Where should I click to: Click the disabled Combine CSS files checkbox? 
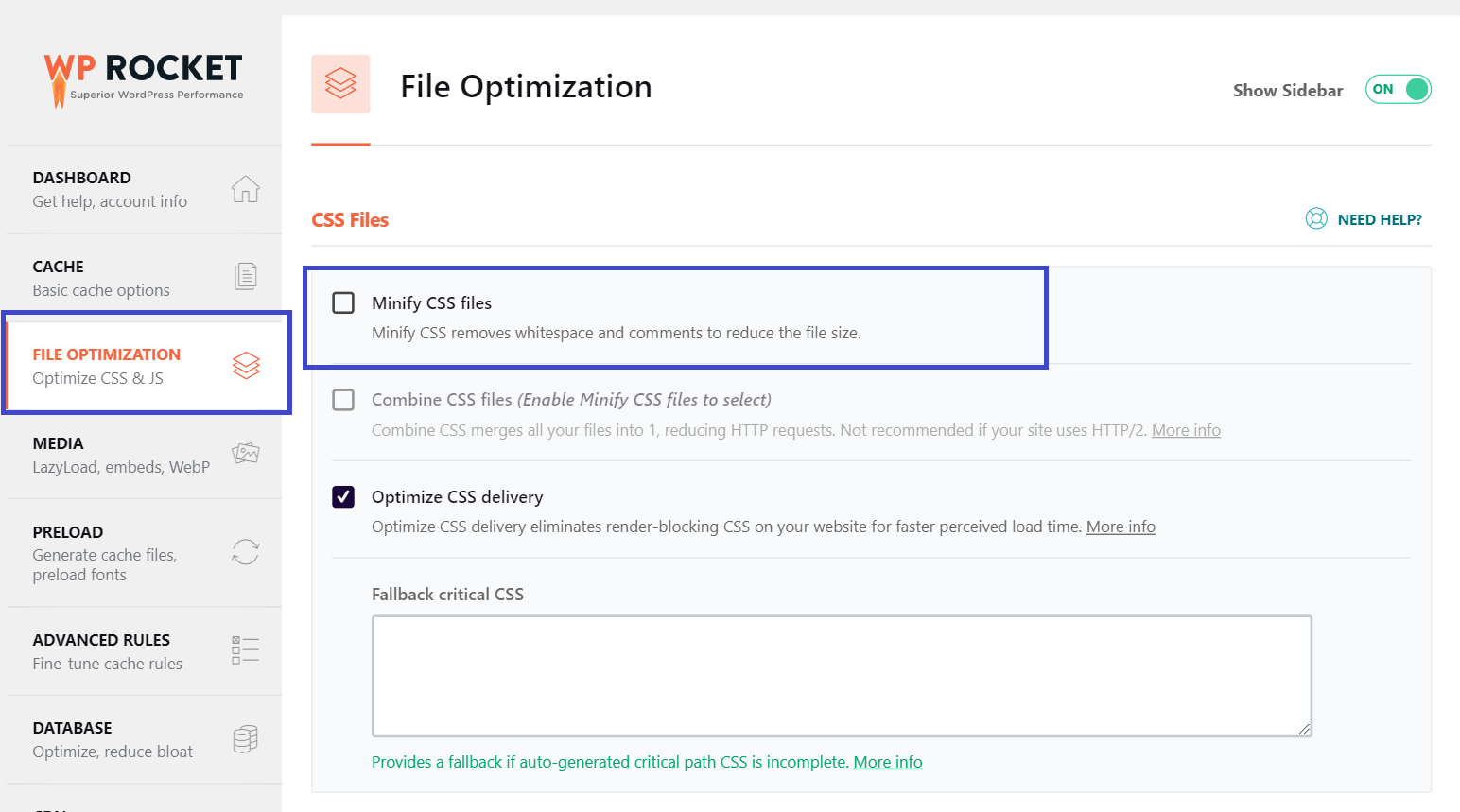point(343,400)
